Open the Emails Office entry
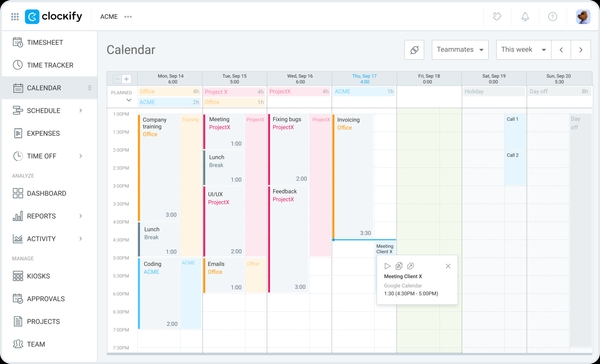600x364 pixels. (224, 276)
